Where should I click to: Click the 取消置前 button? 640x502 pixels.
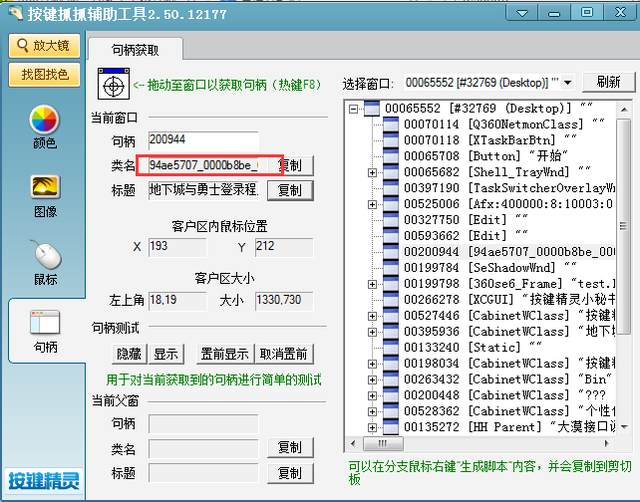[284, 354]
